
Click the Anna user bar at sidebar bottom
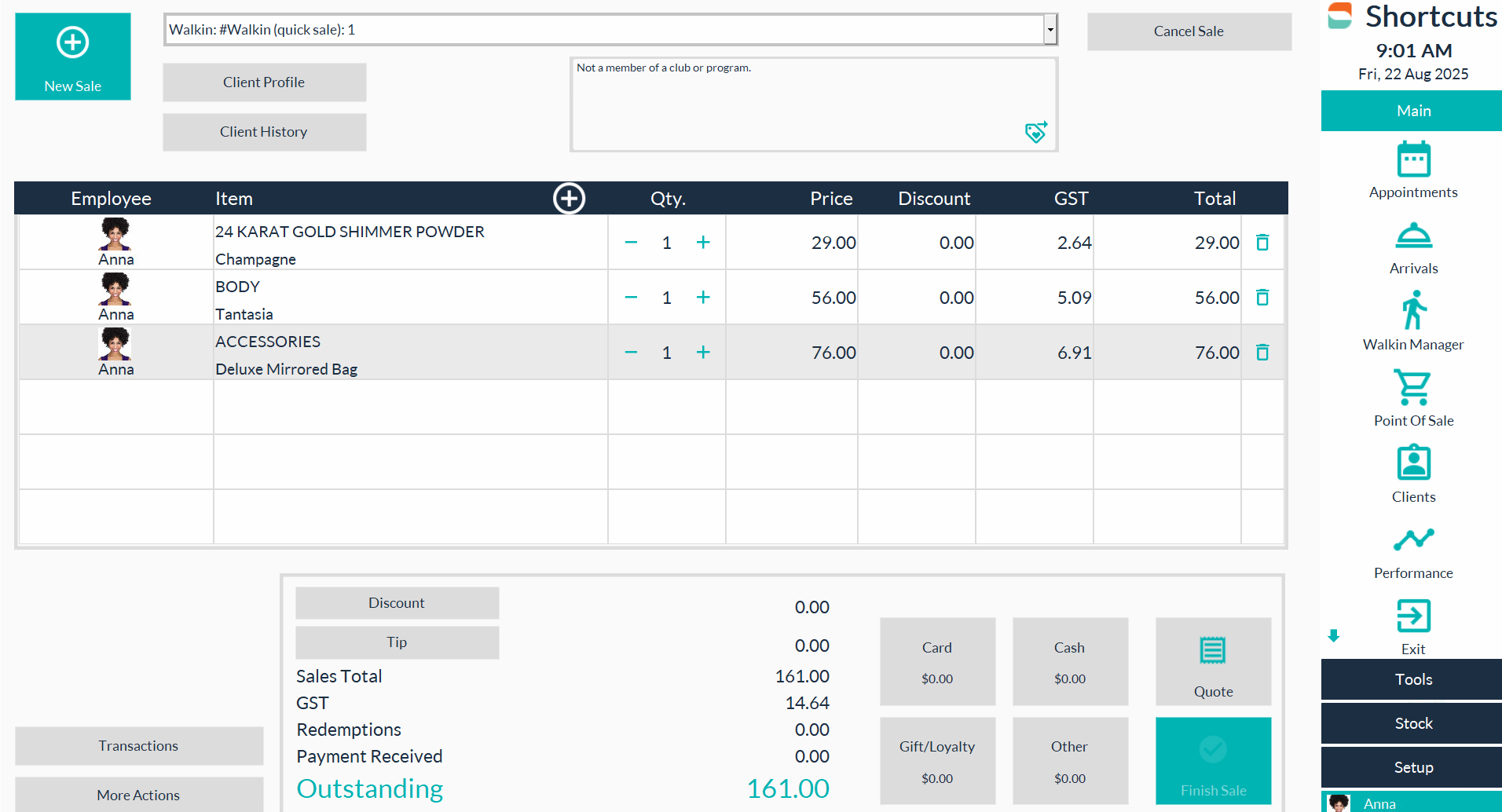[1412, 803]
